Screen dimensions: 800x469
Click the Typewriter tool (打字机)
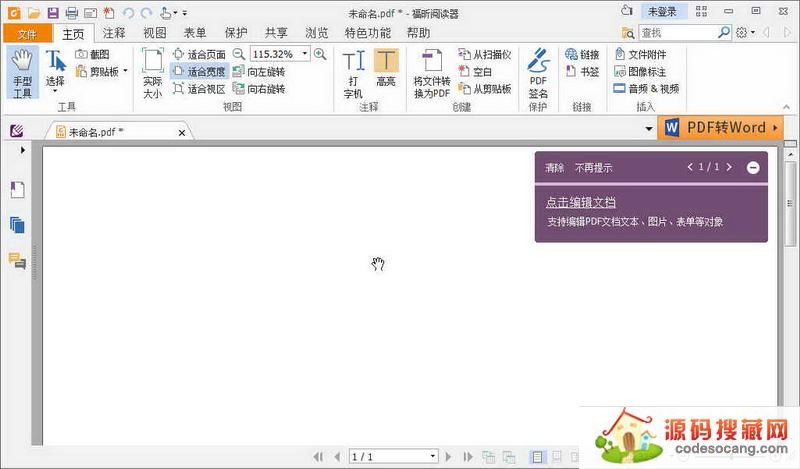(x=353, y=72)
